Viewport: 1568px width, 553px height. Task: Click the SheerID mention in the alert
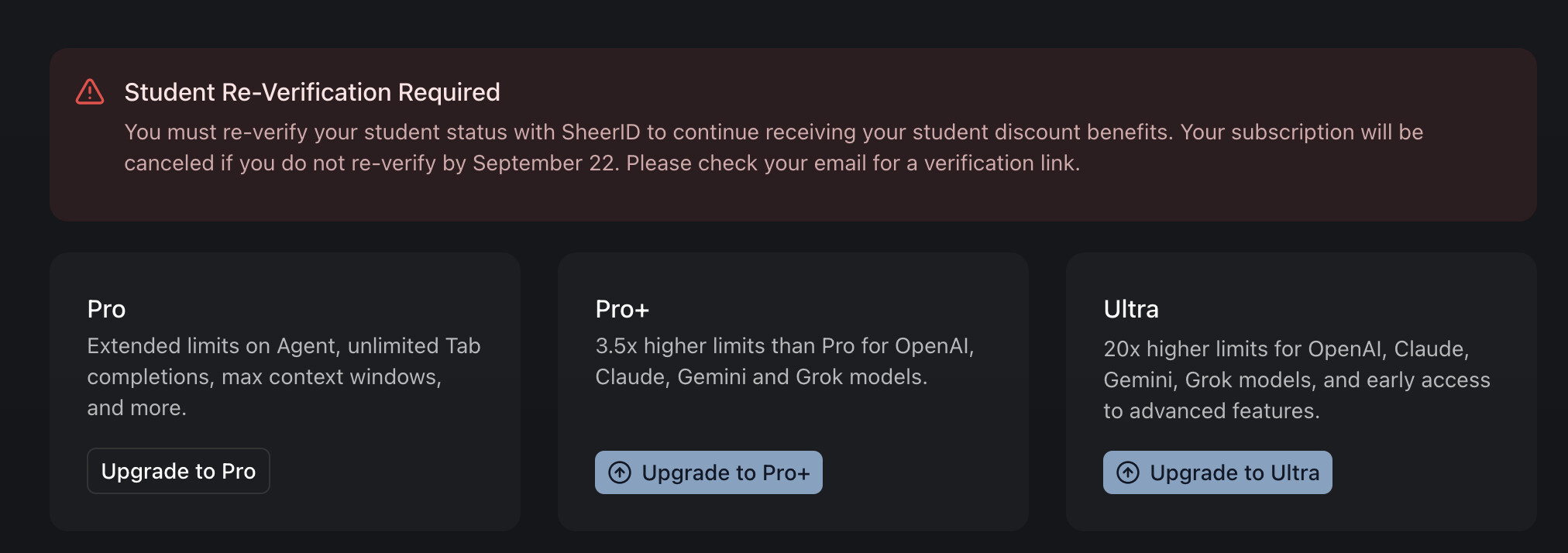600,132
